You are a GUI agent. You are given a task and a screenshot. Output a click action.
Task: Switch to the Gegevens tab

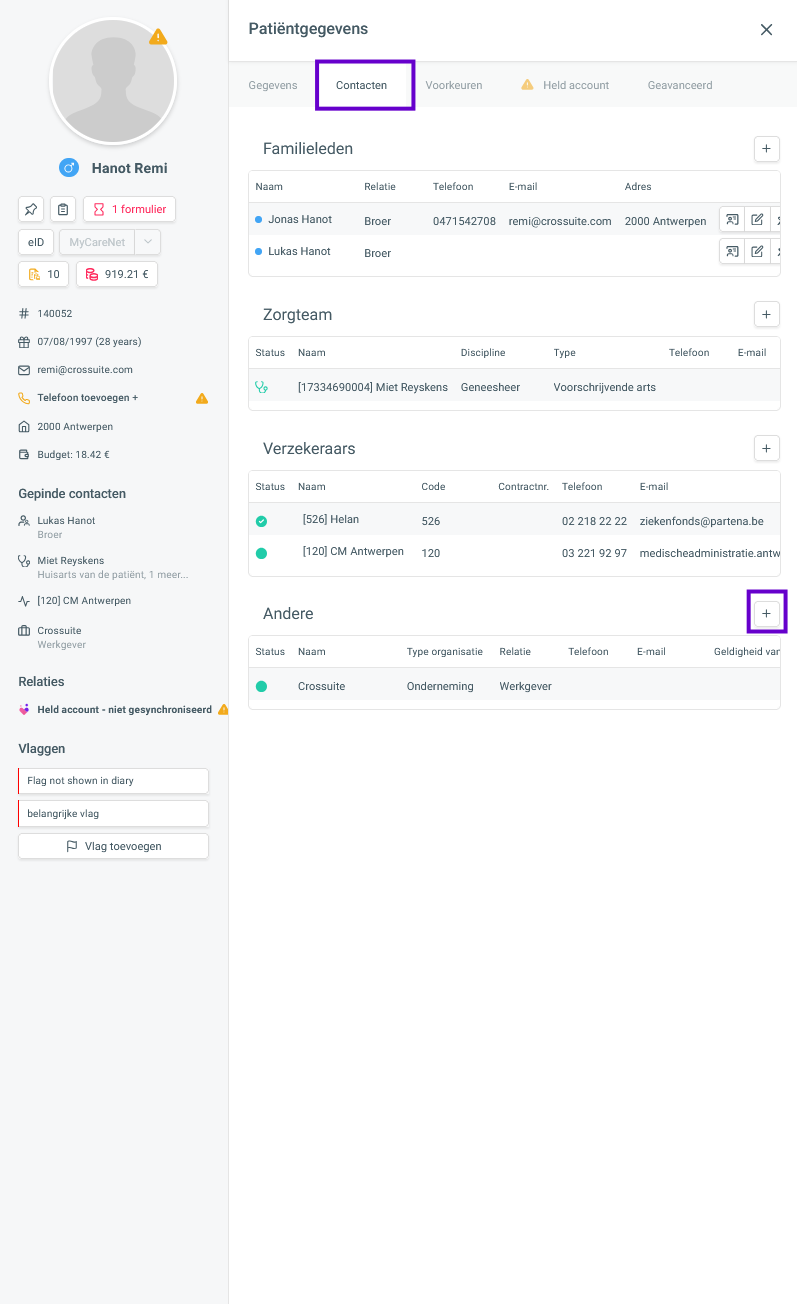coord(273,85)
